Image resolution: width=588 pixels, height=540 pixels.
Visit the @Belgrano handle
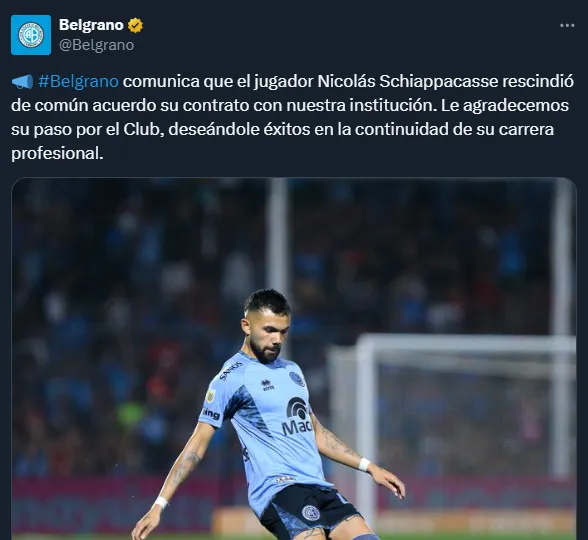coord(96,45)
